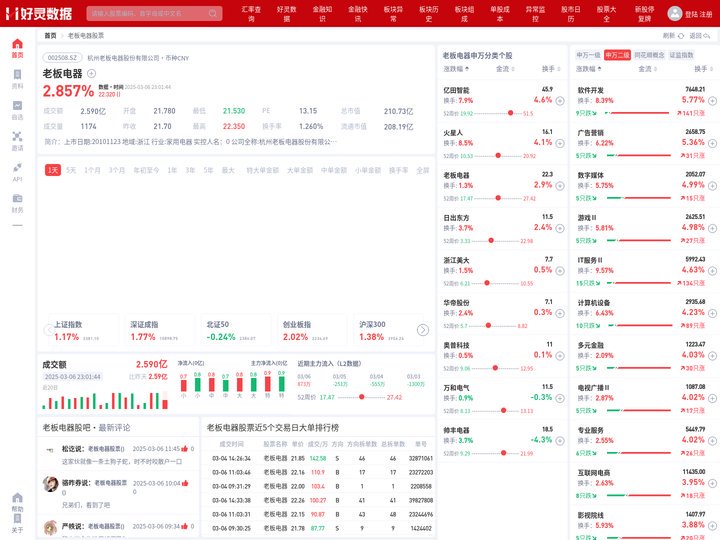Click next arrow of index carousel
This screenshot has width=720, height=540.
coord(423,330)
